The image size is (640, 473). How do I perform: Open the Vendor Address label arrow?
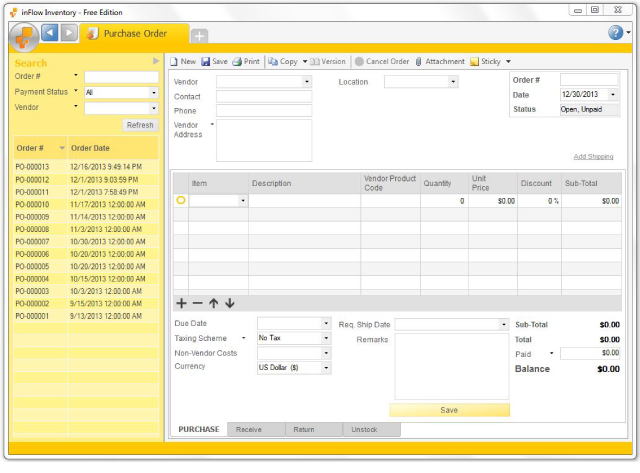(x=212, y=124)
